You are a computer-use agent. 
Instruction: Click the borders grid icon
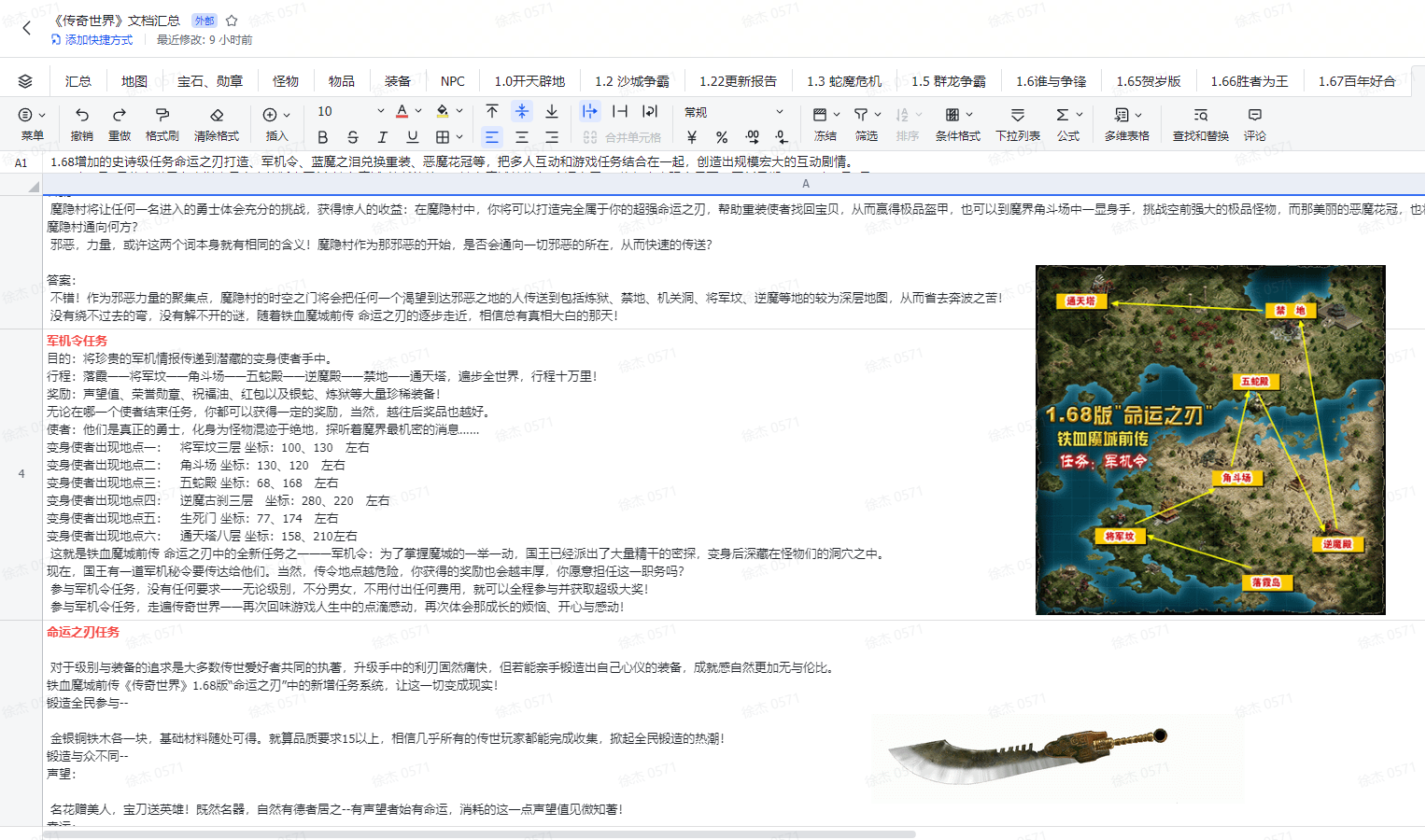(x=443, y=136)
